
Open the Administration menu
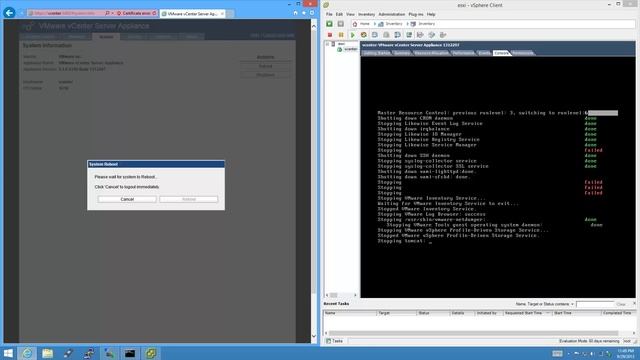click(392, 14)
